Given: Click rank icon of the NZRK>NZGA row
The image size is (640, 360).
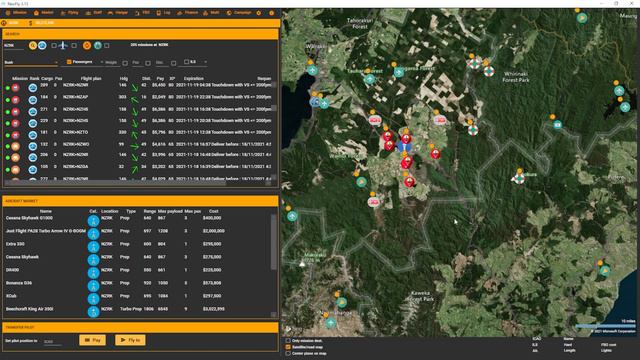Looking at the screenshot, I should point(33,169).
